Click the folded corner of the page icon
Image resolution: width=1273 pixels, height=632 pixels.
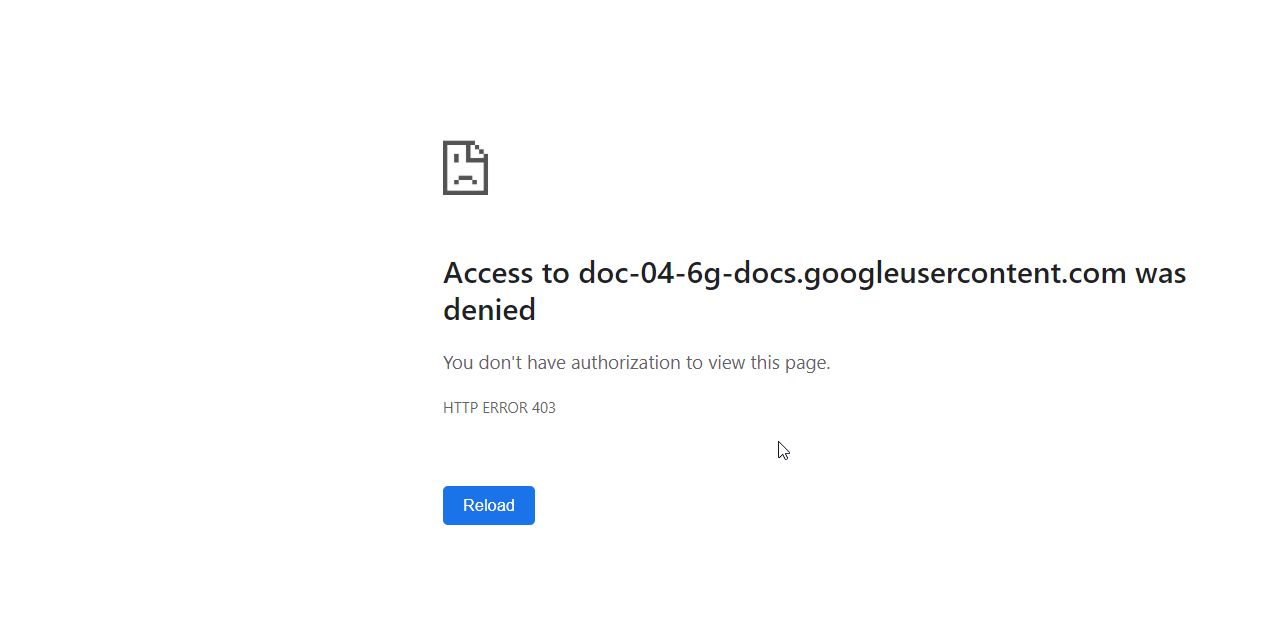click(x=479, y=150)
